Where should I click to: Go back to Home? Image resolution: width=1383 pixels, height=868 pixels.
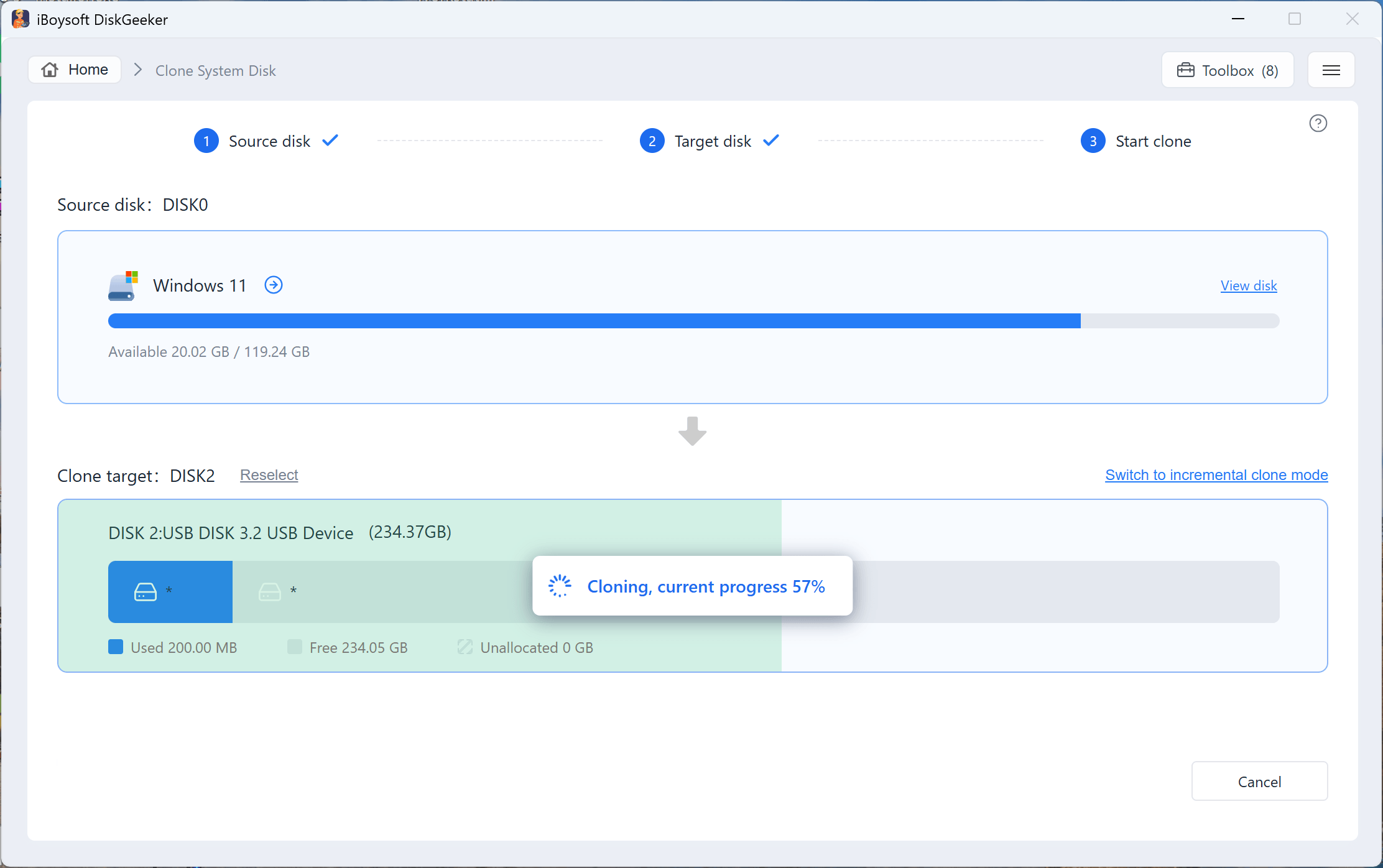click(x=75, y=70)
